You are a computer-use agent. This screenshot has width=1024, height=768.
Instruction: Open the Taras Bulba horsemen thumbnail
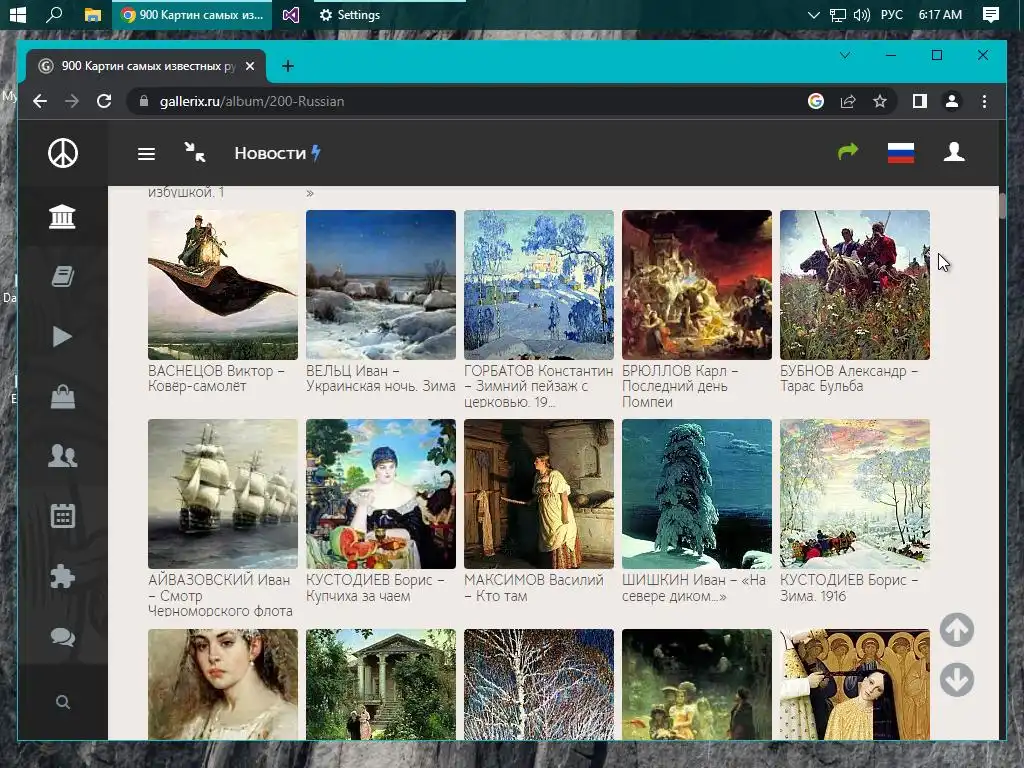[x=855, y=285]
